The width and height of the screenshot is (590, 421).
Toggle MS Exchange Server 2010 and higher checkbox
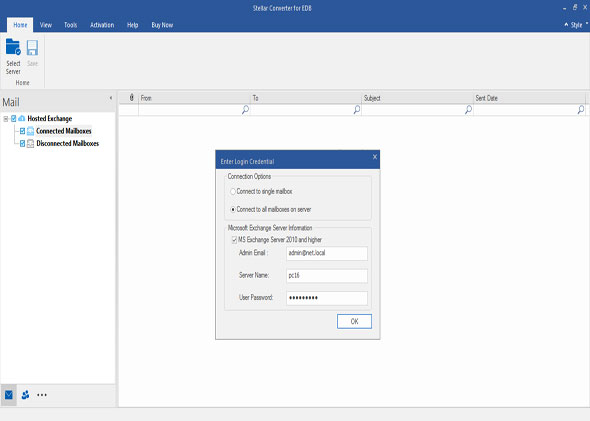click(x=234, y=240)
